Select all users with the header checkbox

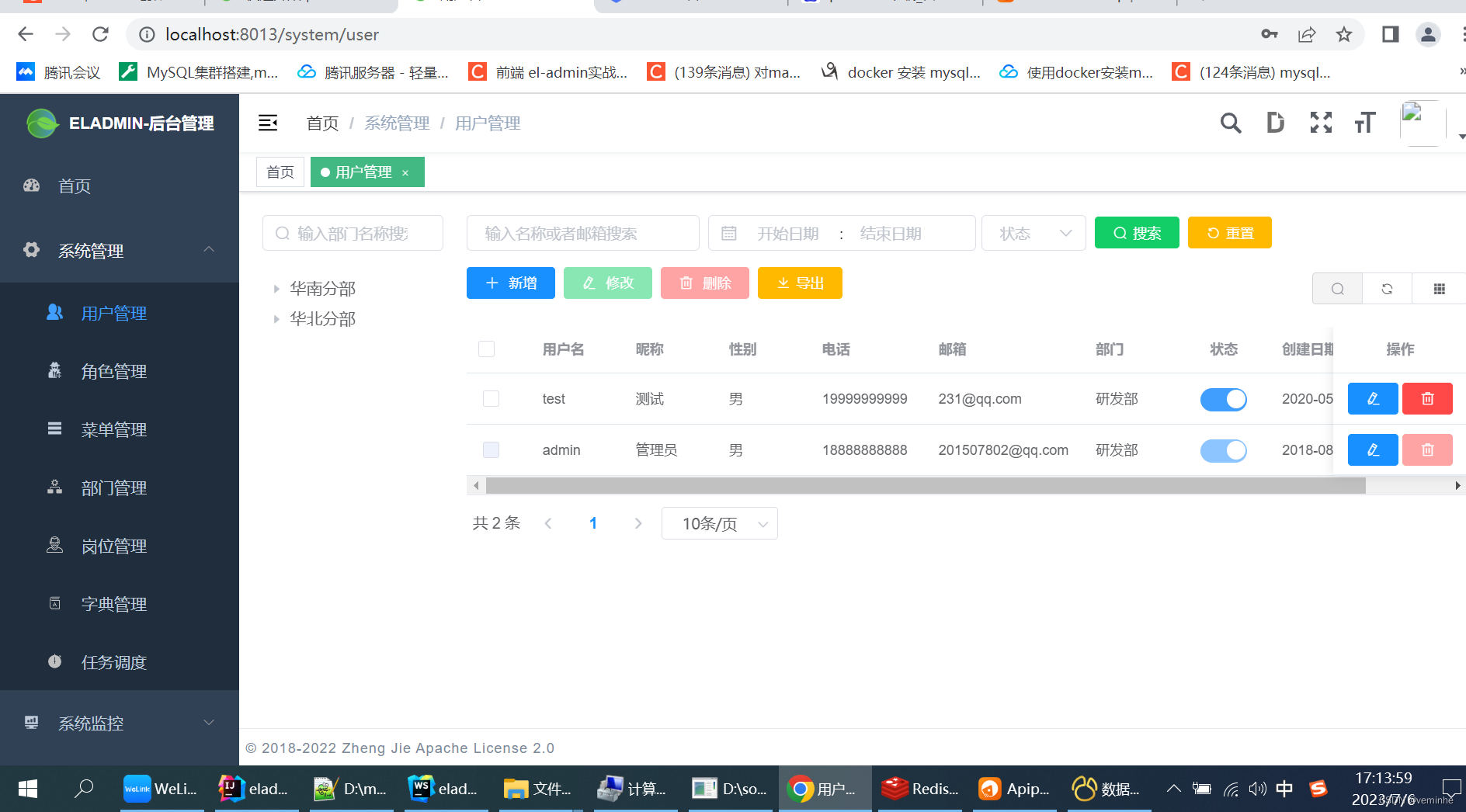click(x=486, y=349)
